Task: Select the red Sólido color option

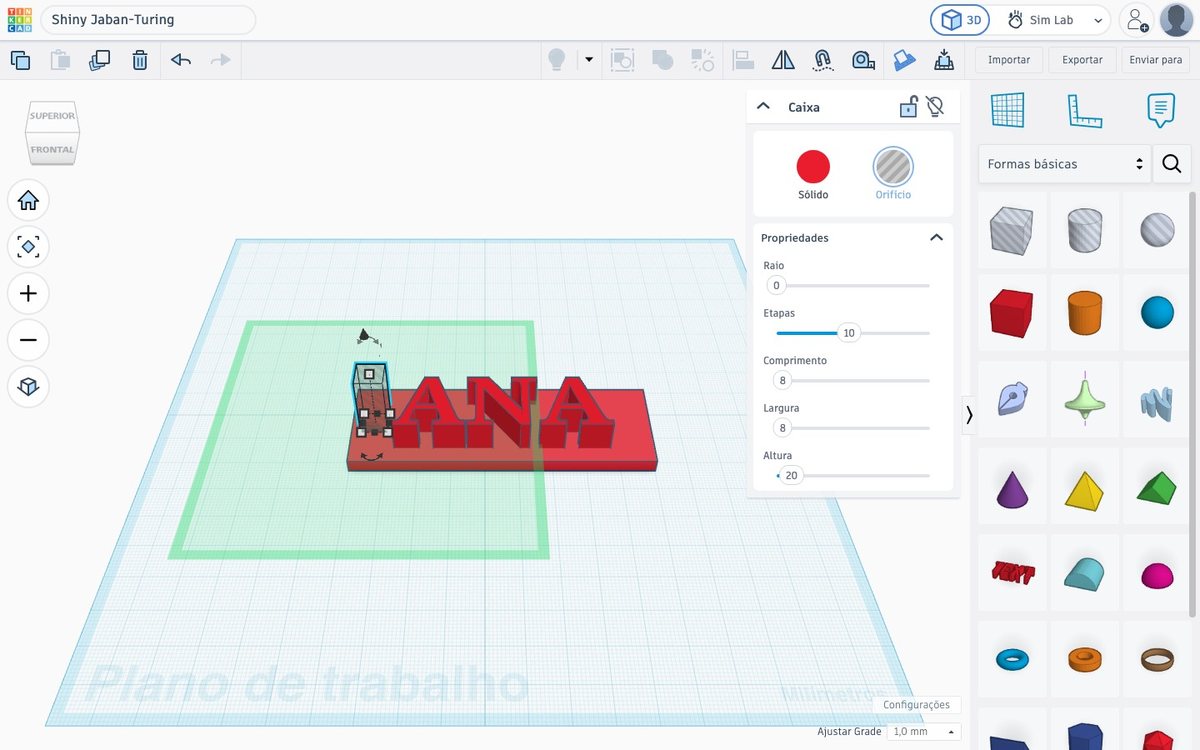Action: 813,166
